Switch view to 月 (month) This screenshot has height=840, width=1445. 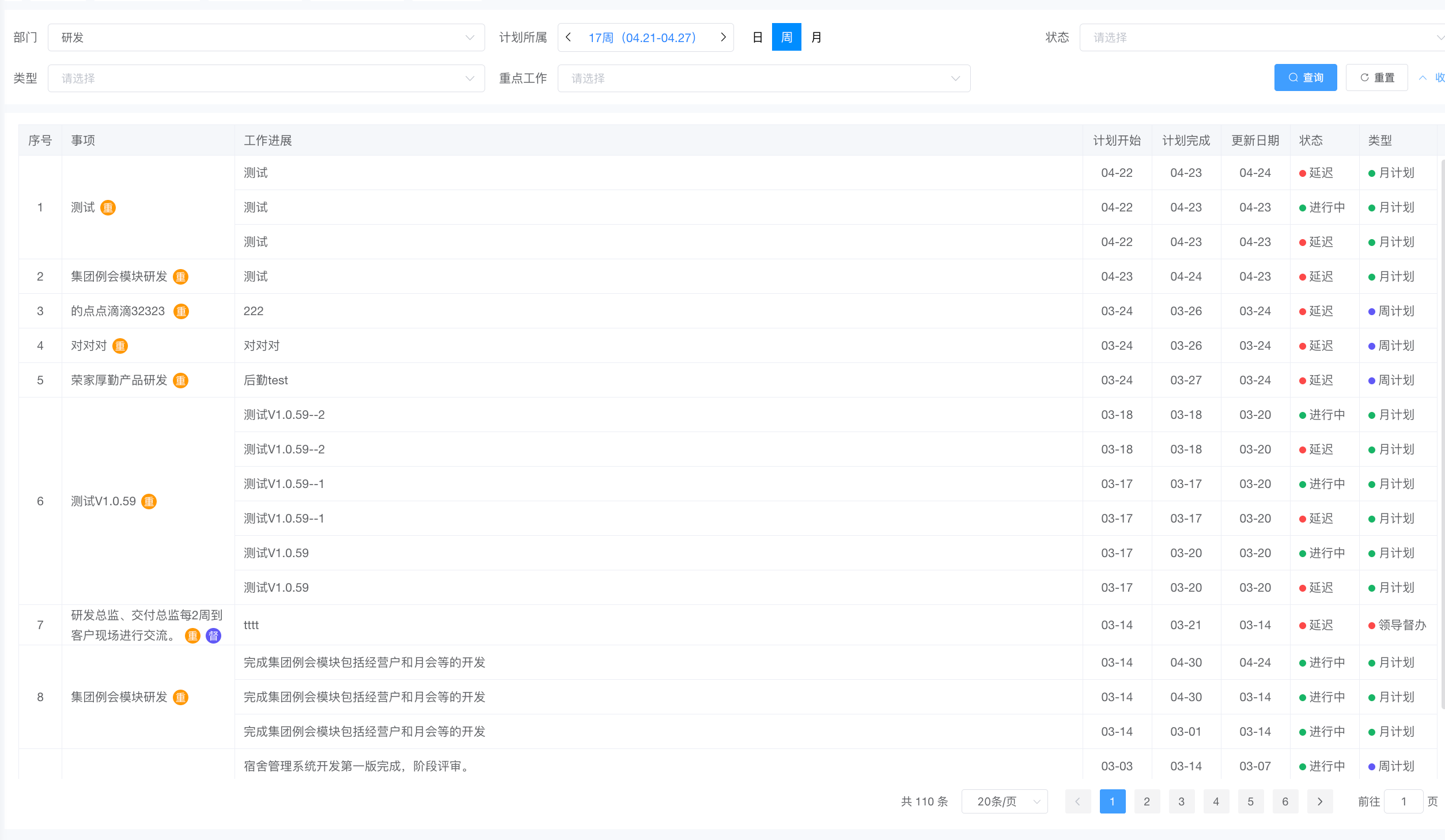tap(816, 37)
